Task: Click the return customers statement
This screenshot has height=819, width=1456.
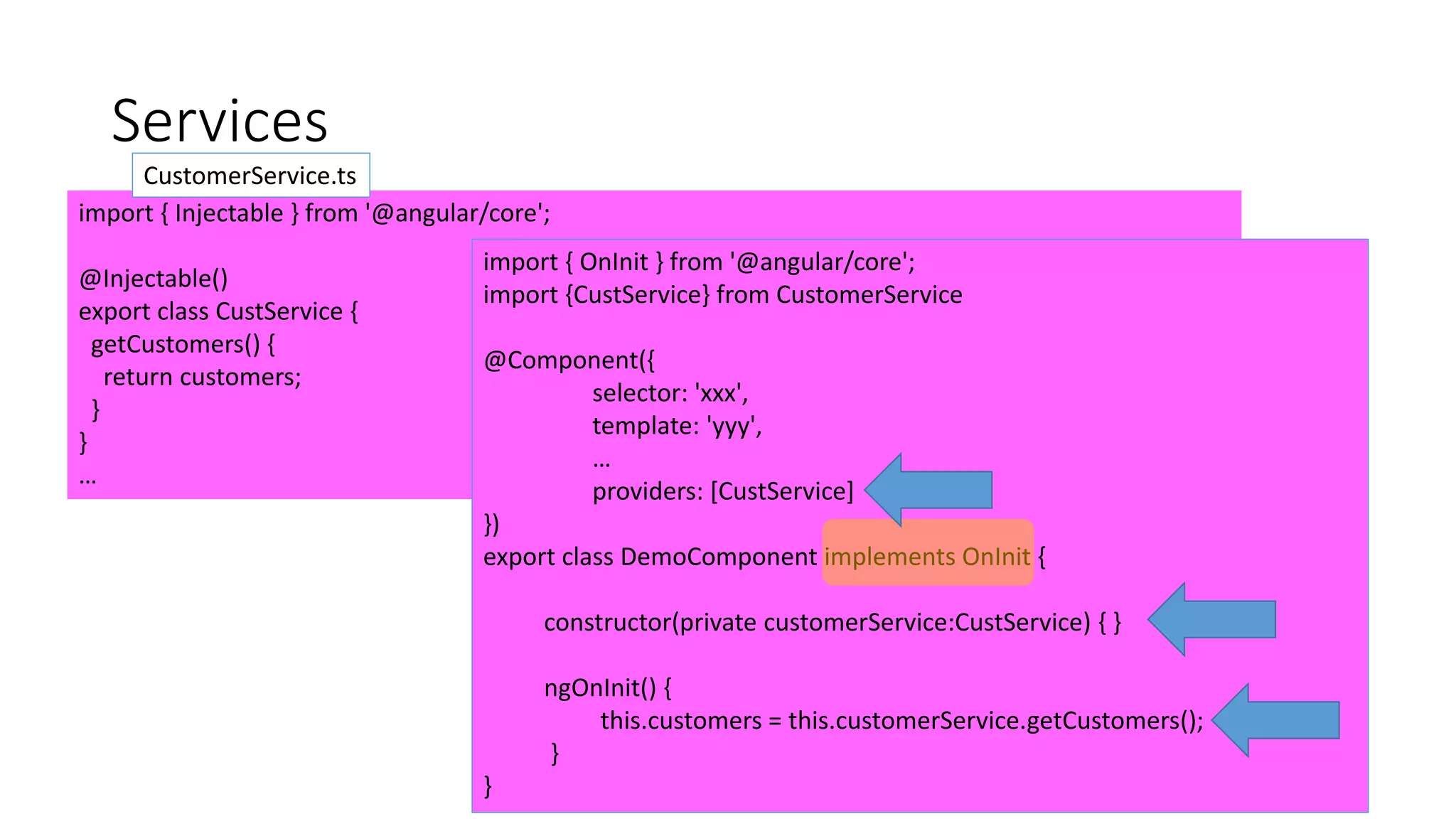Action: point(203,377)
